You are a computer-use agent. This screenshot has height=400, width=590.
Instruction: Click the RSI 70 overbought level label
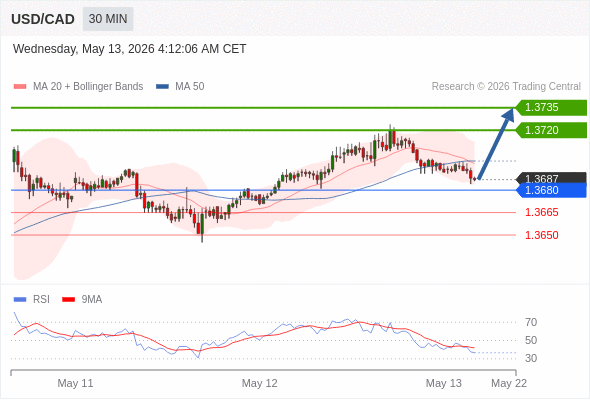tap(531, 322)
